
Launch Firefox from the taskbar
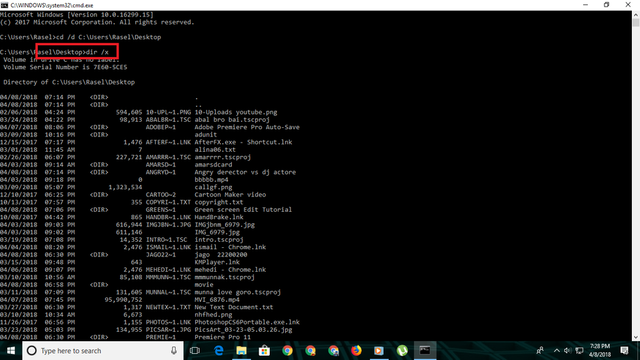click(x=356, y=351)
